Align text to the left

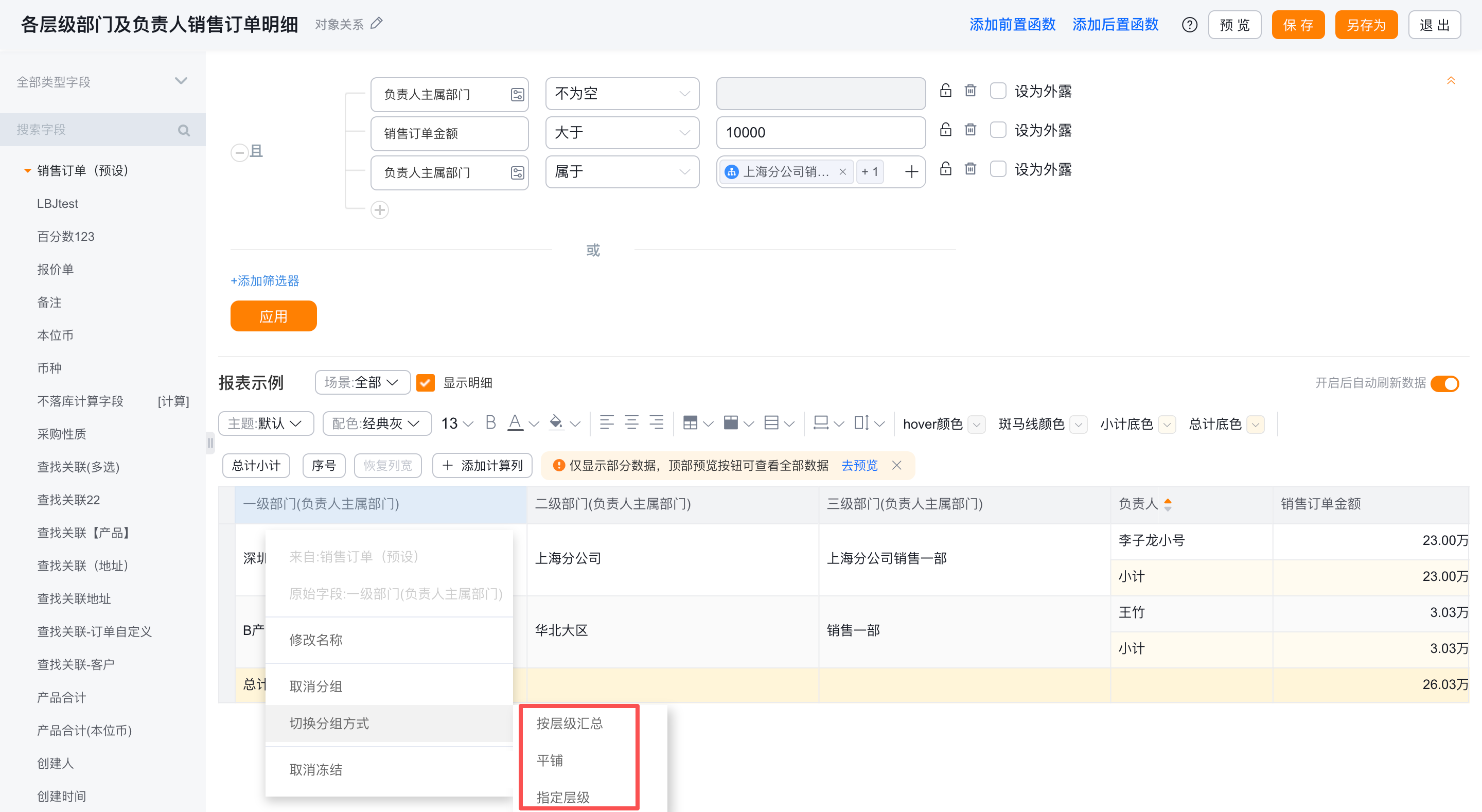pyautogui.click(x=606, y=423)
